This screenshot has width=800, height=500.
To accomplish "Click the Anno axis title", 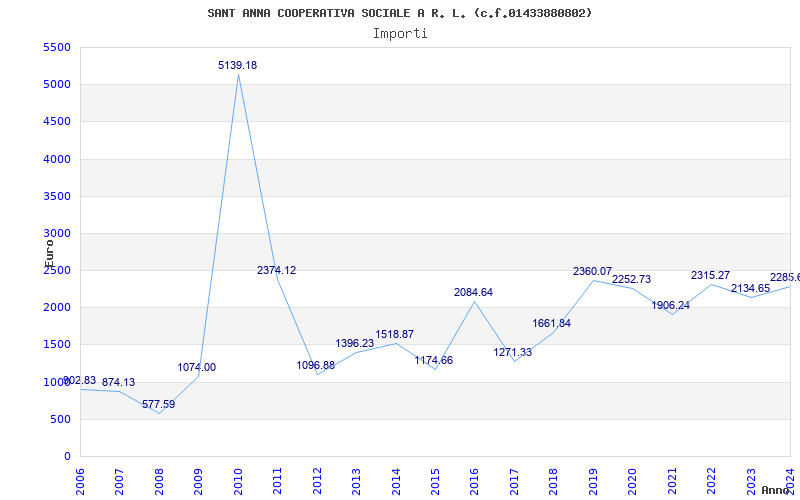I will click(x=776, y=490).
